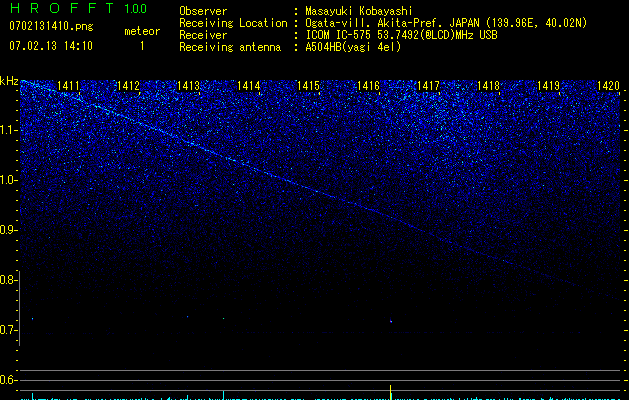Image resolution: width=629 pixels, height=400 pixels.
Task: Click the 0.8 kHz axis label
Action: coord(8,280)
